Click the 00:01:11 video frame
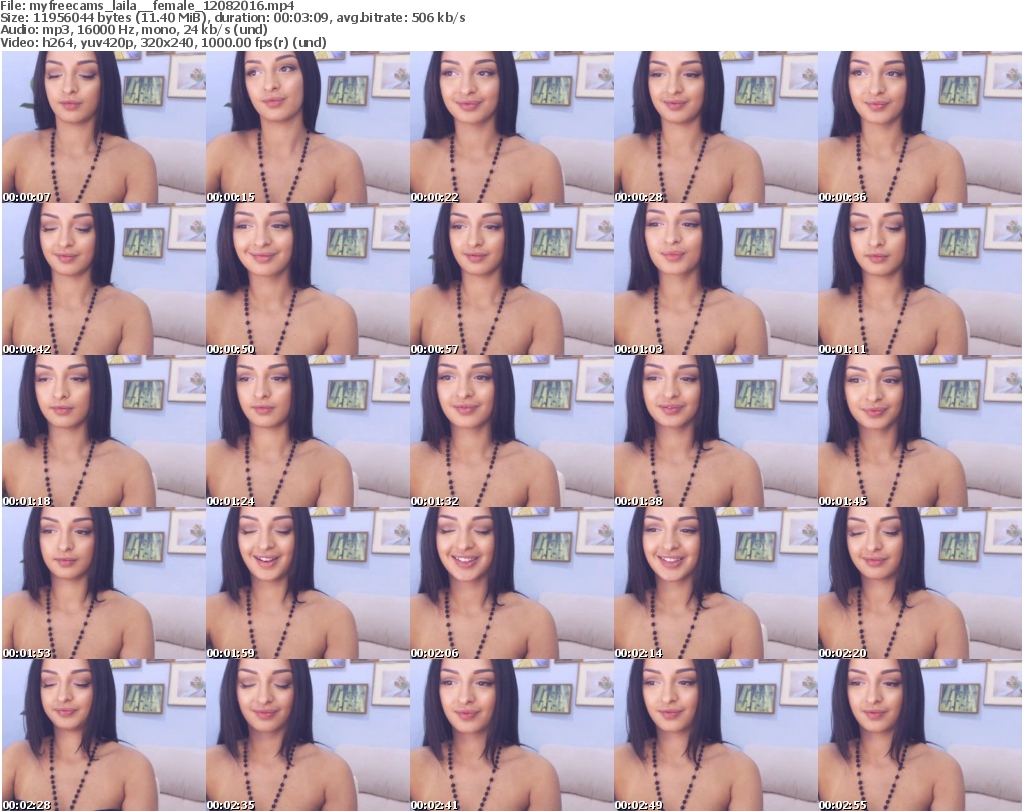The height and width of the screenshot is (811, 1024). coord(920,279)
